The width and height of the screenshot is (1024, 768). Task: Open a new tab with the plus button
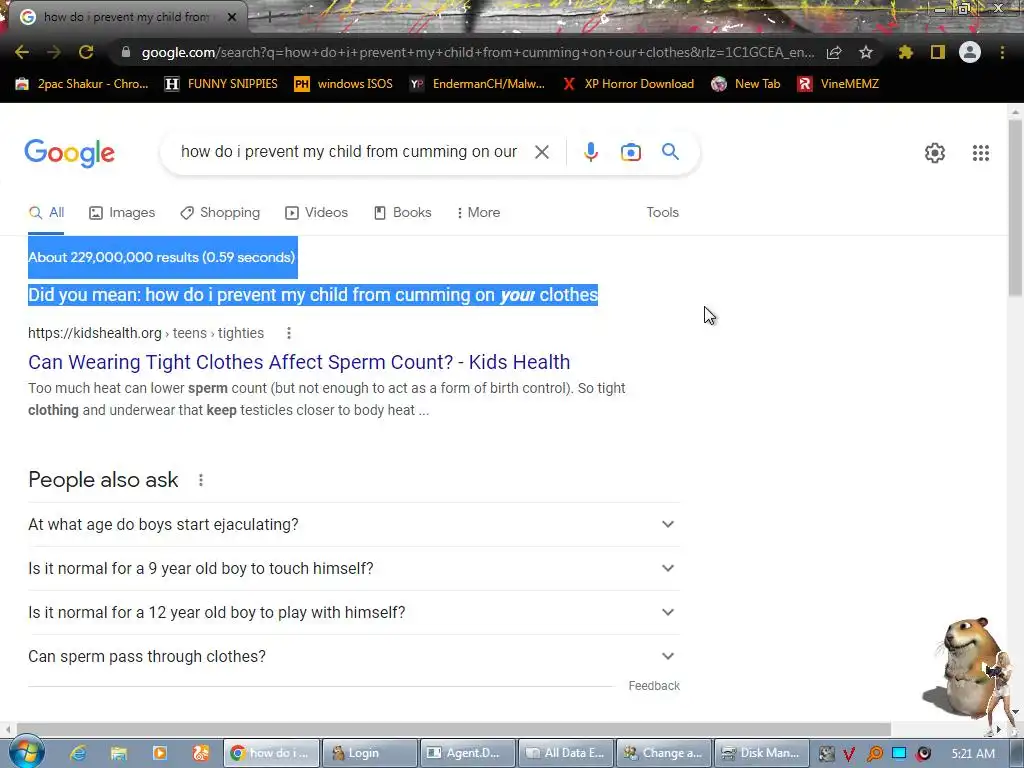(x=268, y=18)
